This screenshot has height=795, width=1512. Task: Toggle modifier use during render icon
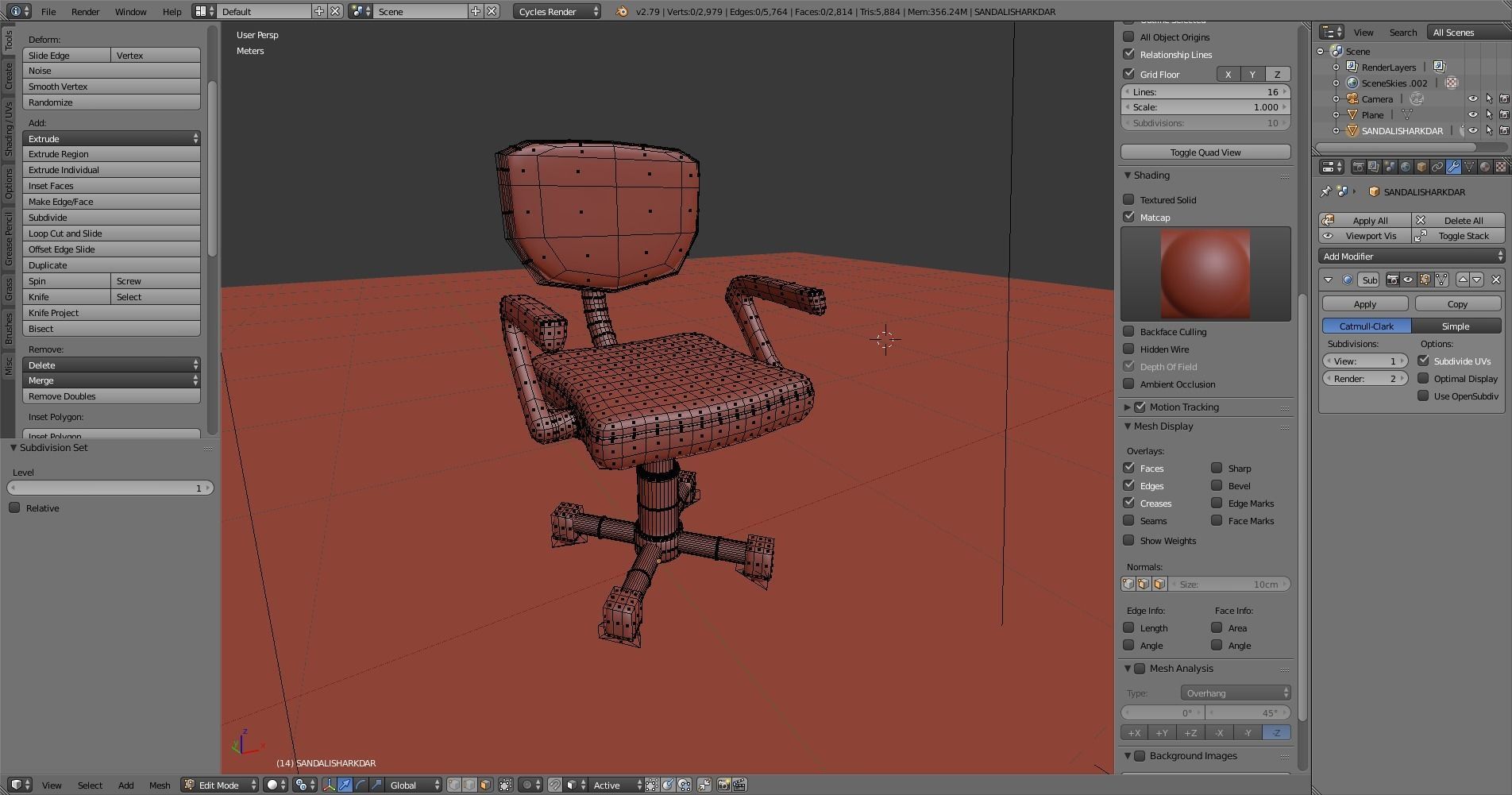(x=1392, y=280)
